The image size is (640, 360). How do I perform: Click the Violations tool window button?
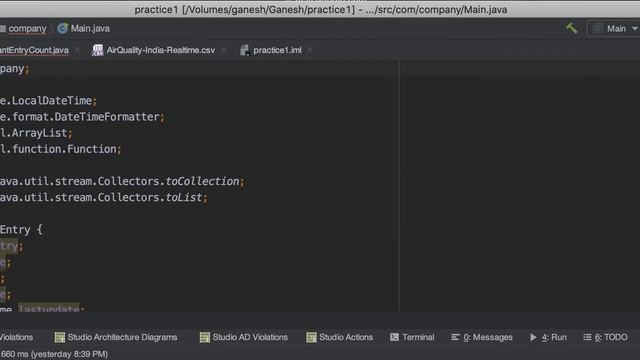(x=16, y=337)
